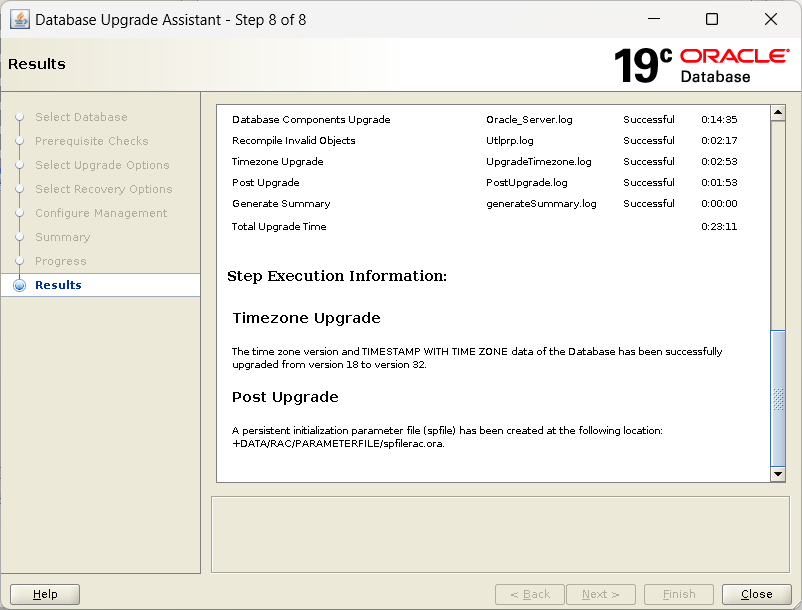This screenshot has height=610, width=802.
Task: Click the Oracle 19c Database logo
Action: point(701,65)
